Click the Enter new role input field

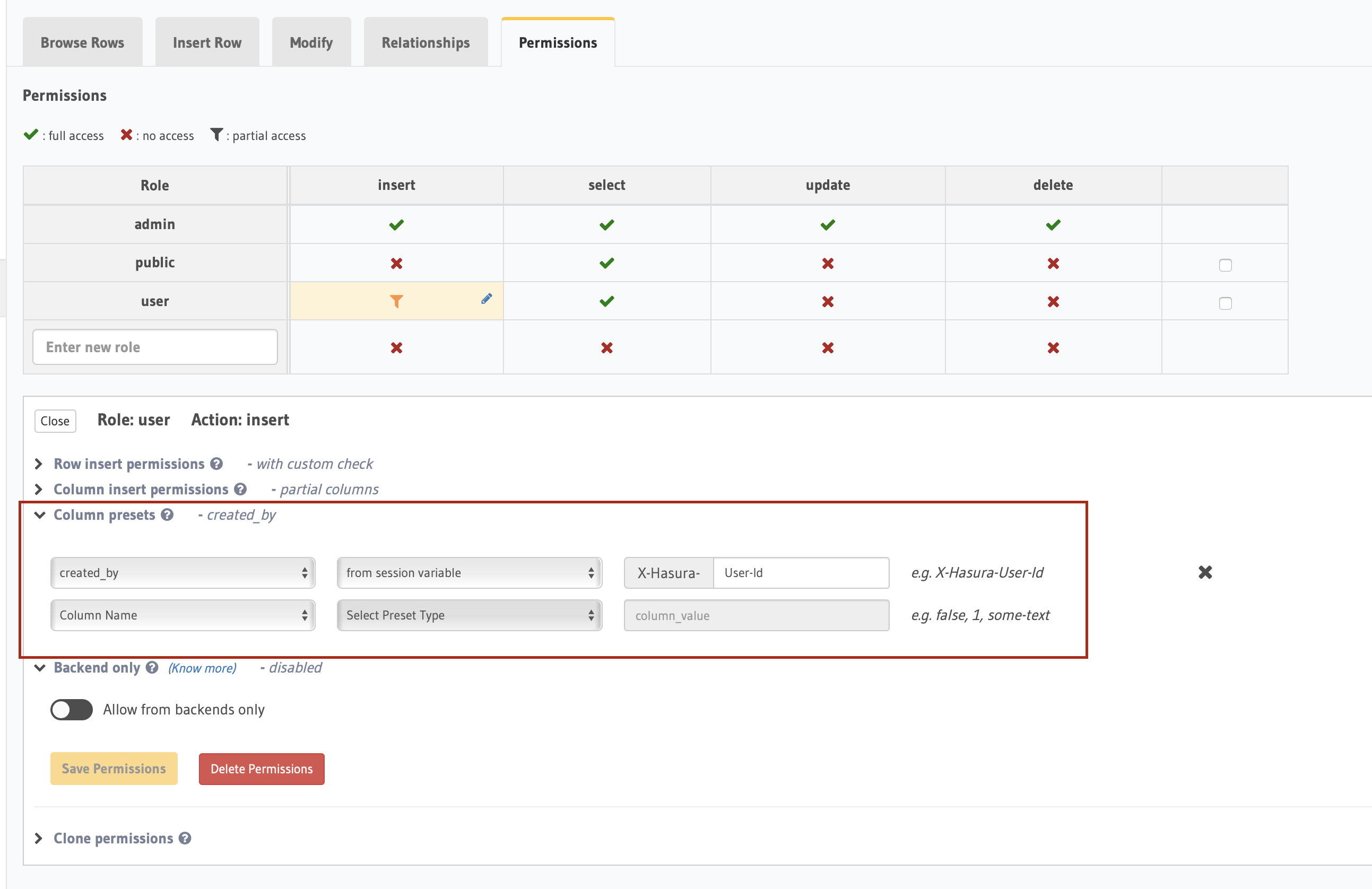click(x=155, y=347)
